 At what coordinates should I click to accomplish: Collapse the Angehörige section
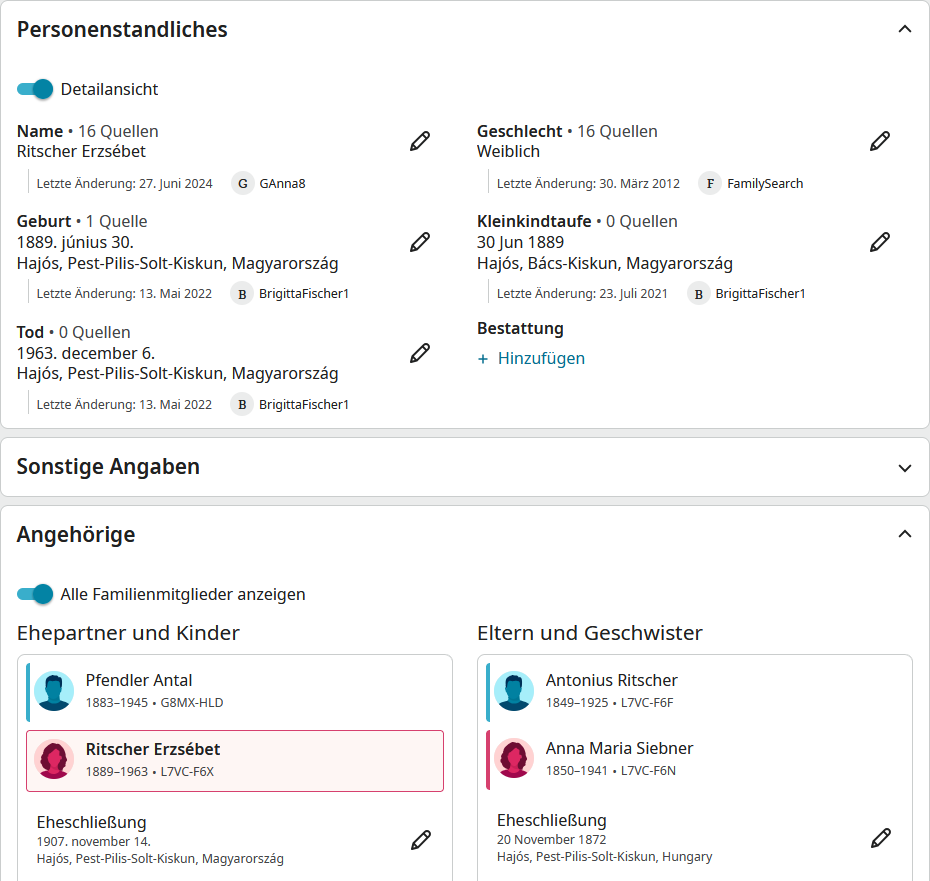(905, 535)
